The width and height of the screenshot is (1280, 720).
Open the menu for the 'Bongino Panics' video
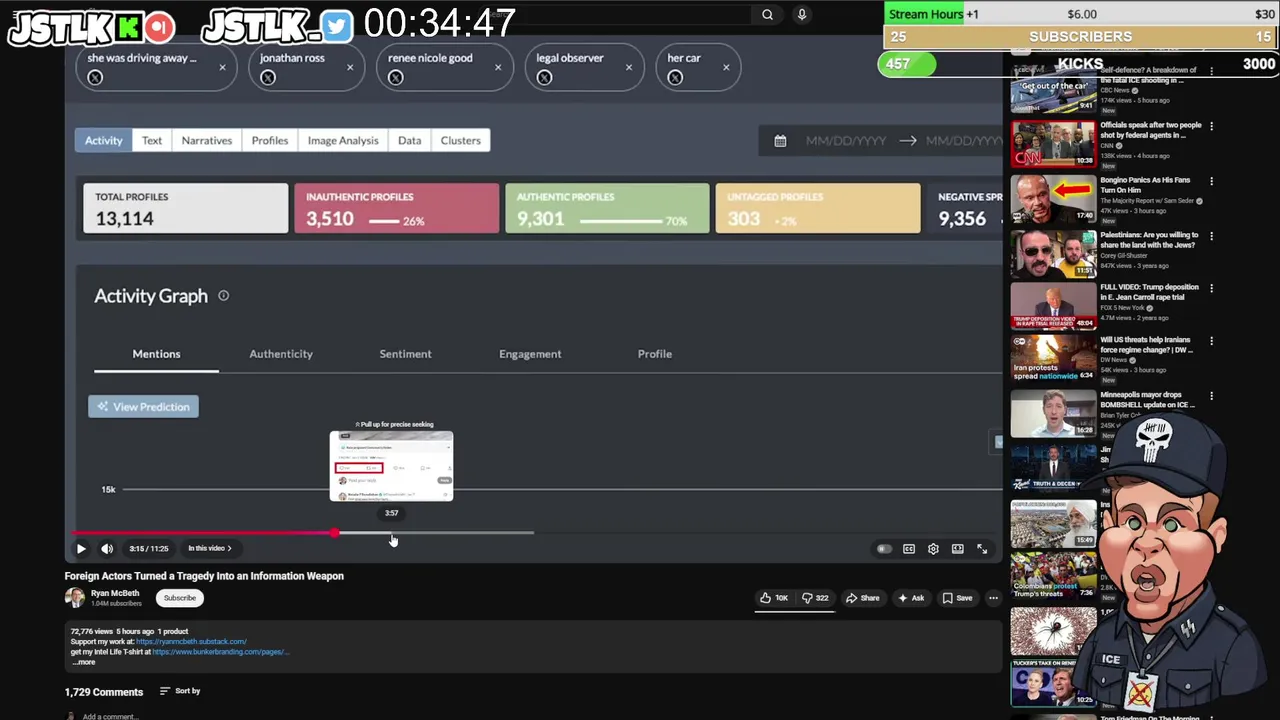1211,182
